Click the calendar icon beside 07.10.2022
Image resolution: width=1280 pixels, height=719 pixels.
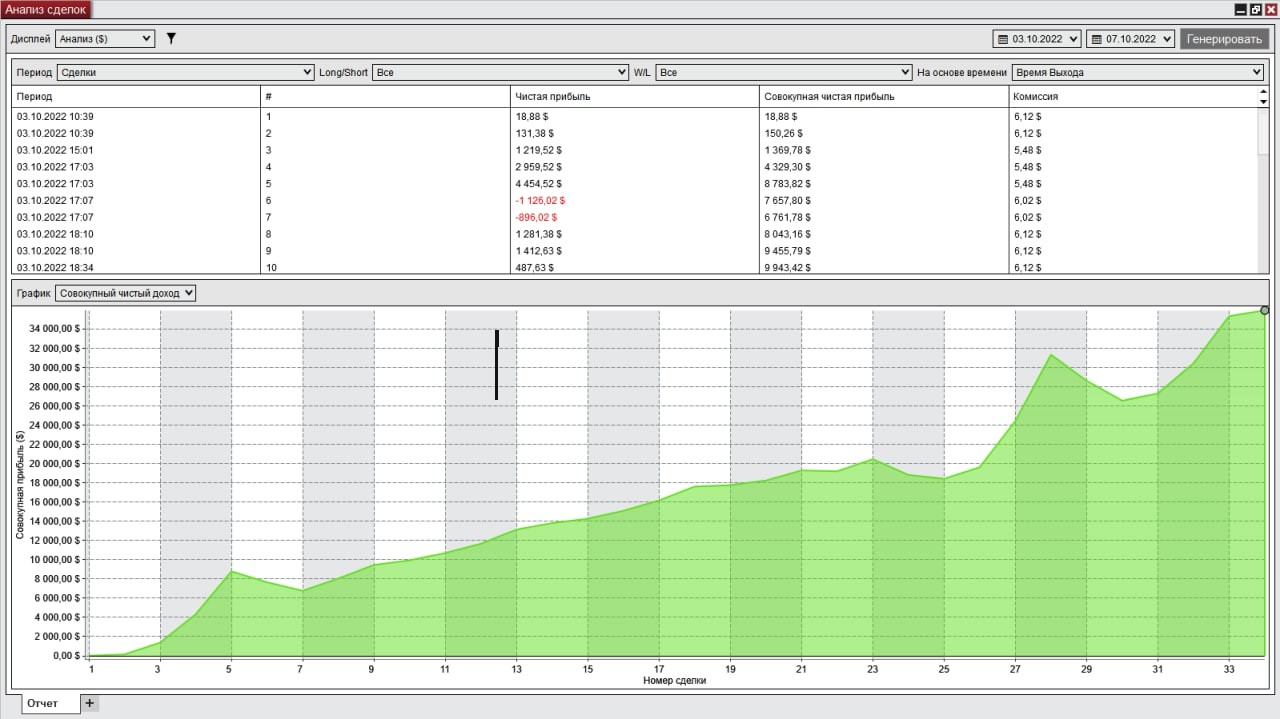coord(1096,39)
